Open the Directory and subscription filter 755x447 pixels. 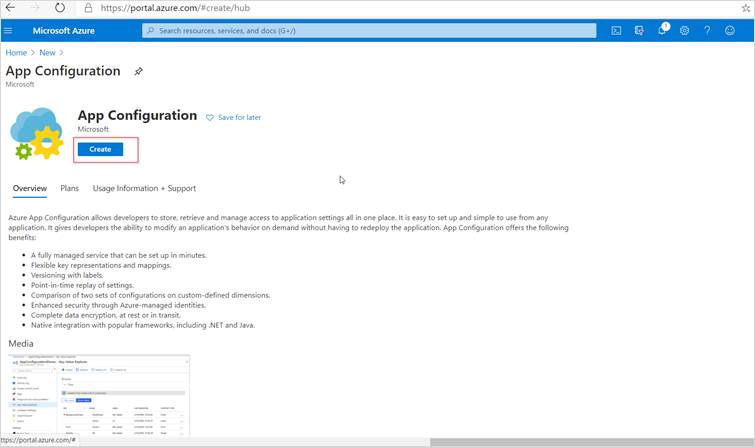pyautogui.click(x=639, y=31)
